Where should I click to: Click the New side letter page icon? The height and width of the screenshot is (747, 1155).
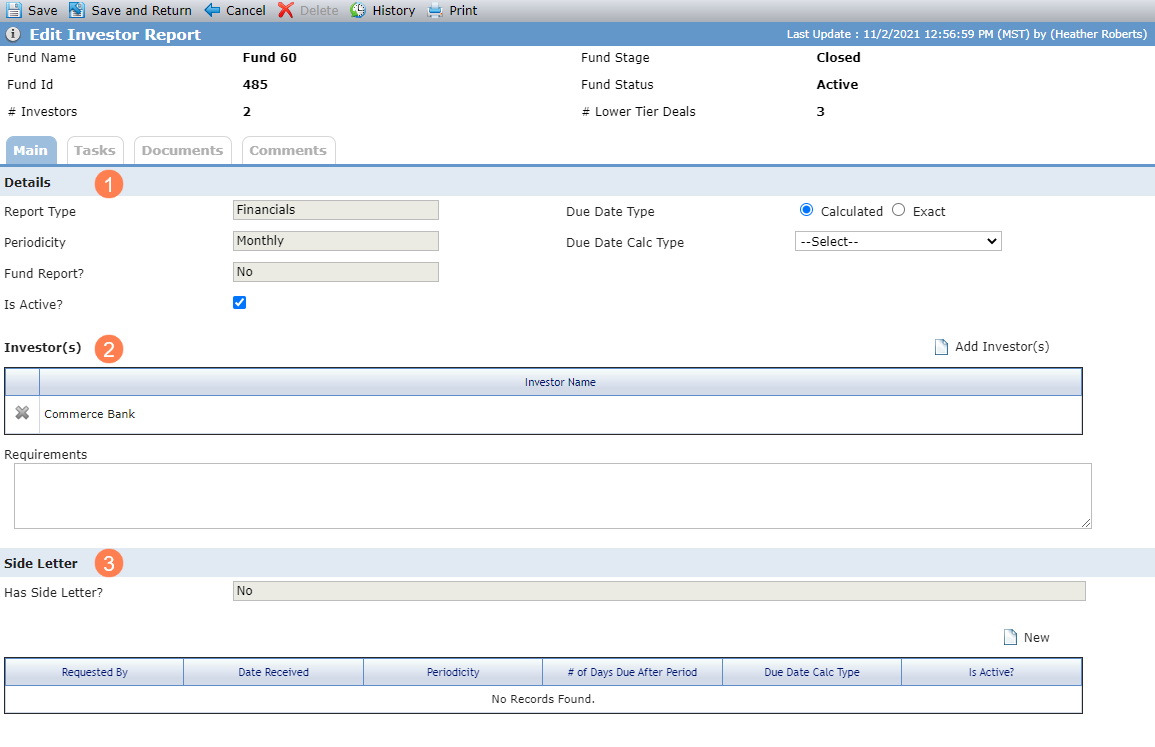click(1011, 637)
